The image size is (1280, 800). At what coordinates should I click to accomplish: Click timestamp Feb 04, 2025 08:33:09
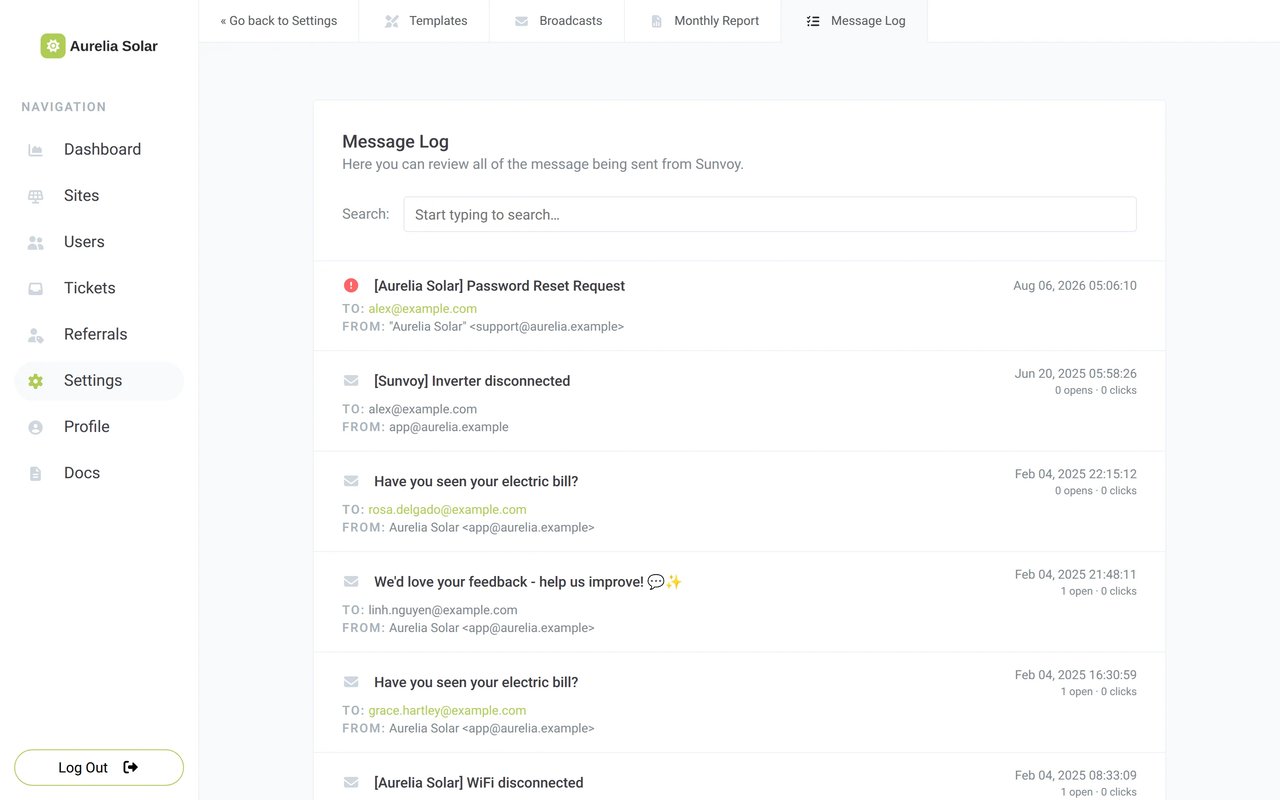pos(1076,776)
